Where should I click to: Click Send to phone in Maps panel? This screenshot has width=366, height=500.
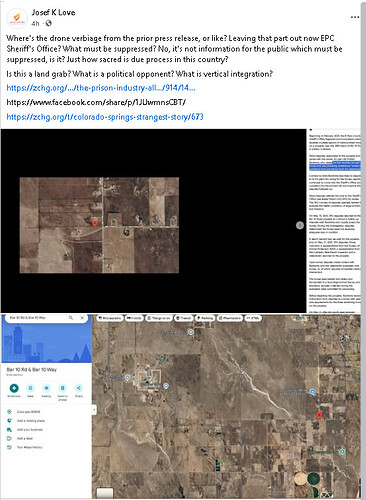pyautogui.click(x=62, y=391)
